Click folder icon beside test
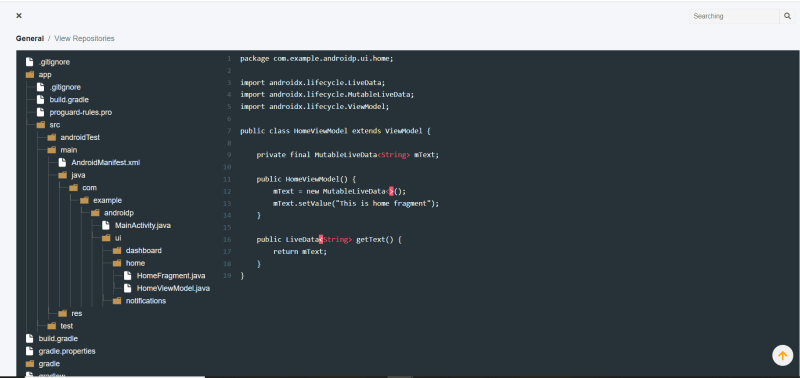The width and height of the screenshot is (800, 378). tap(52, 326)
